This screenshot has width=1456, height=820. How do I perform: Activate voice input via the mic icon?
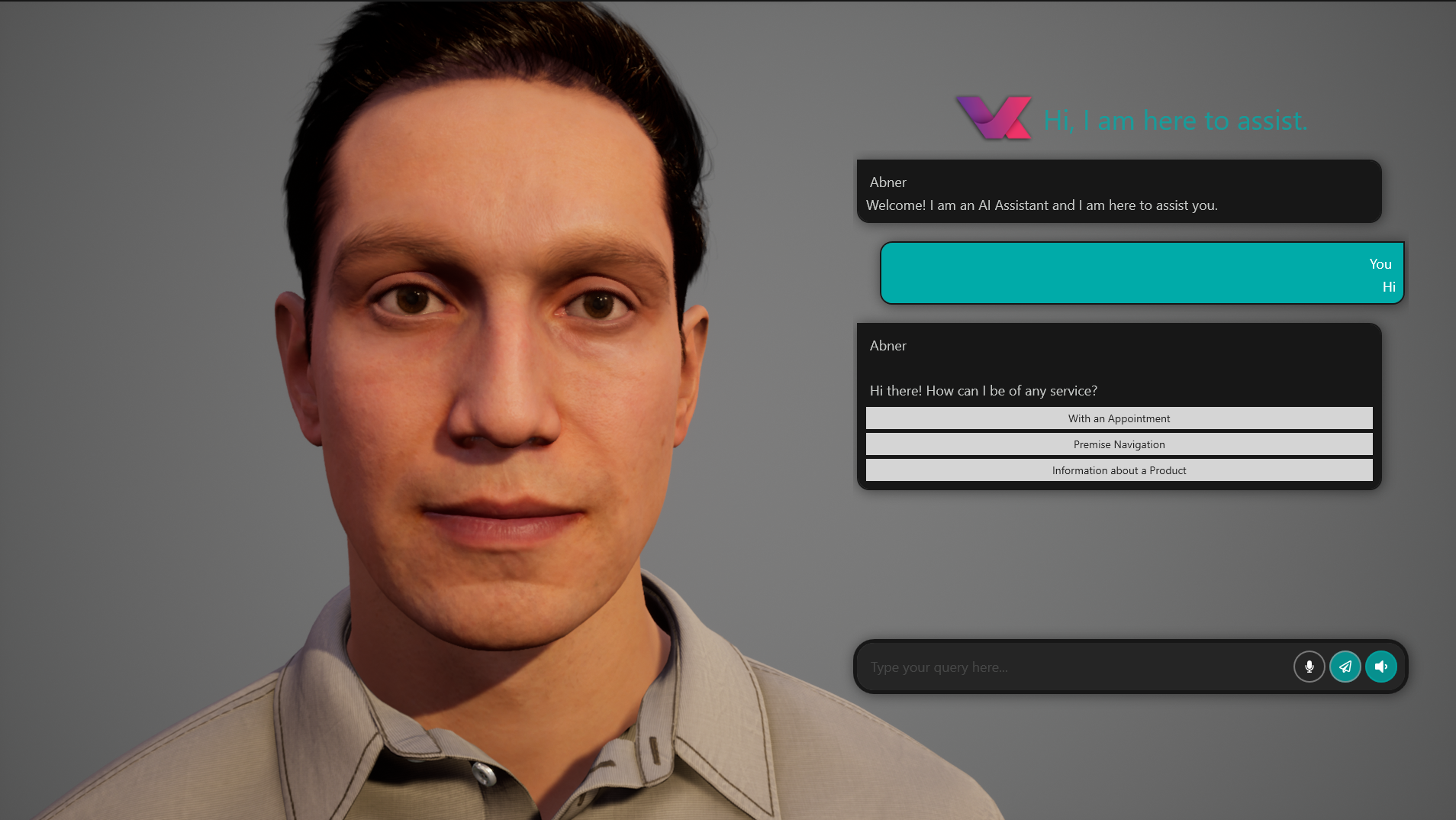(1308, 666)
